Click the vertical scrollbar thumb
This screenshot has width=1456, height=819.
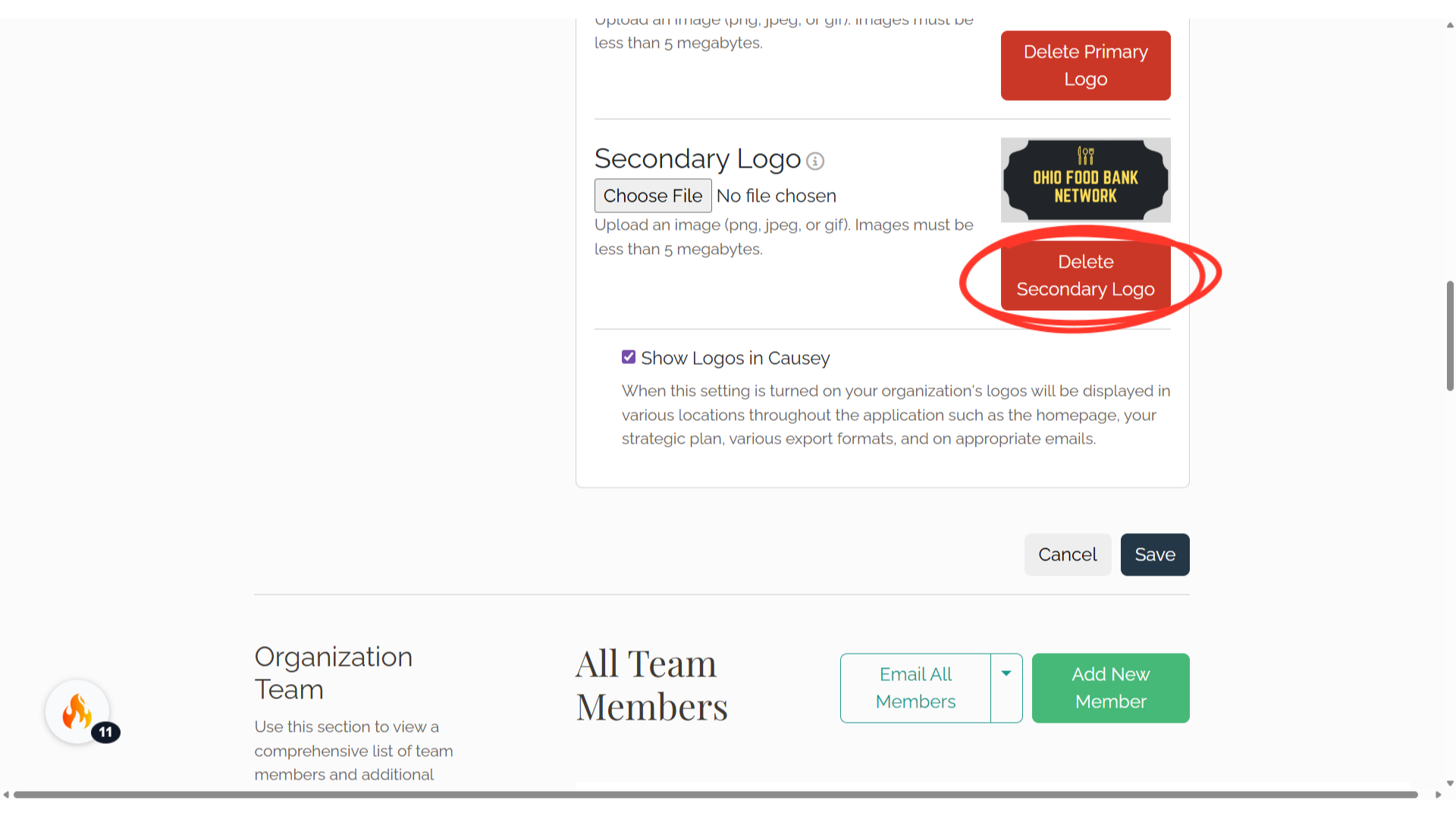point(1450,336)
